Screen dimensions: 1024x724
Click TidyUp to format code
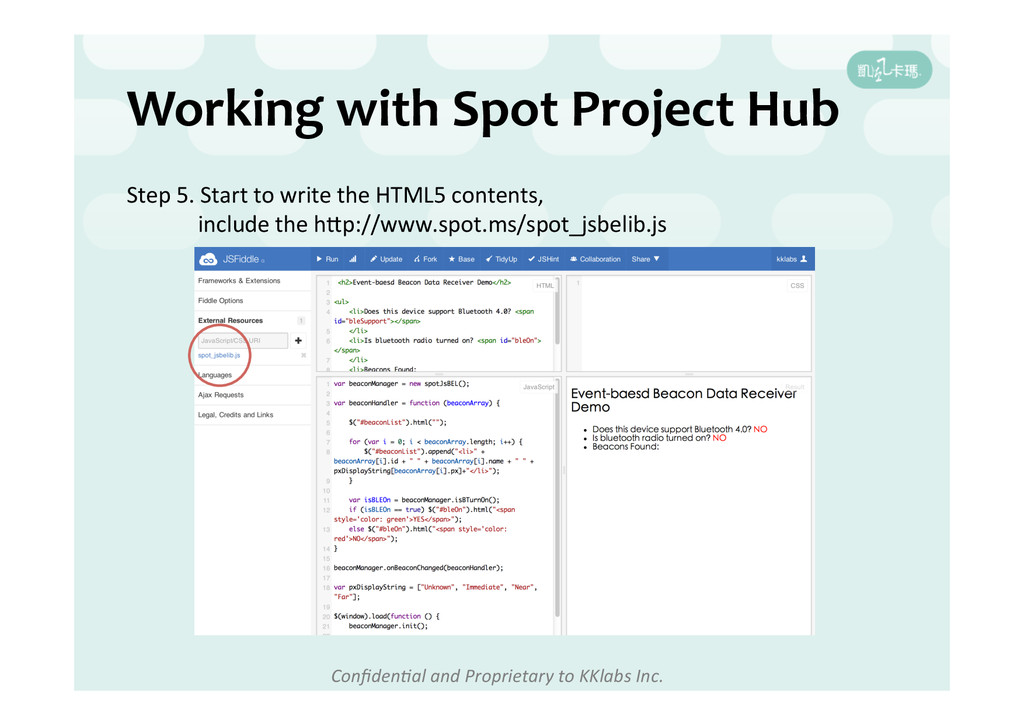pos(501,259)
